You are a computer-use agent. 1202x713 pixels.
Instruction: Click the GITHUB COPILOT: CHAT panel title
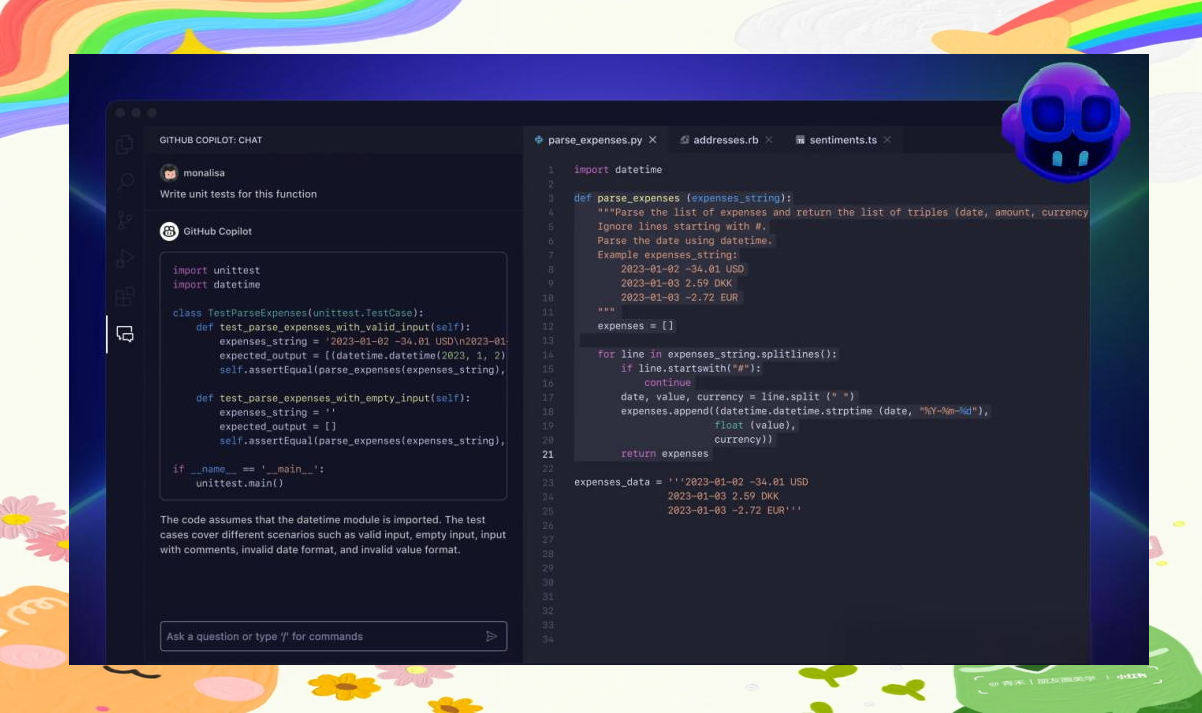coord(211,140)
